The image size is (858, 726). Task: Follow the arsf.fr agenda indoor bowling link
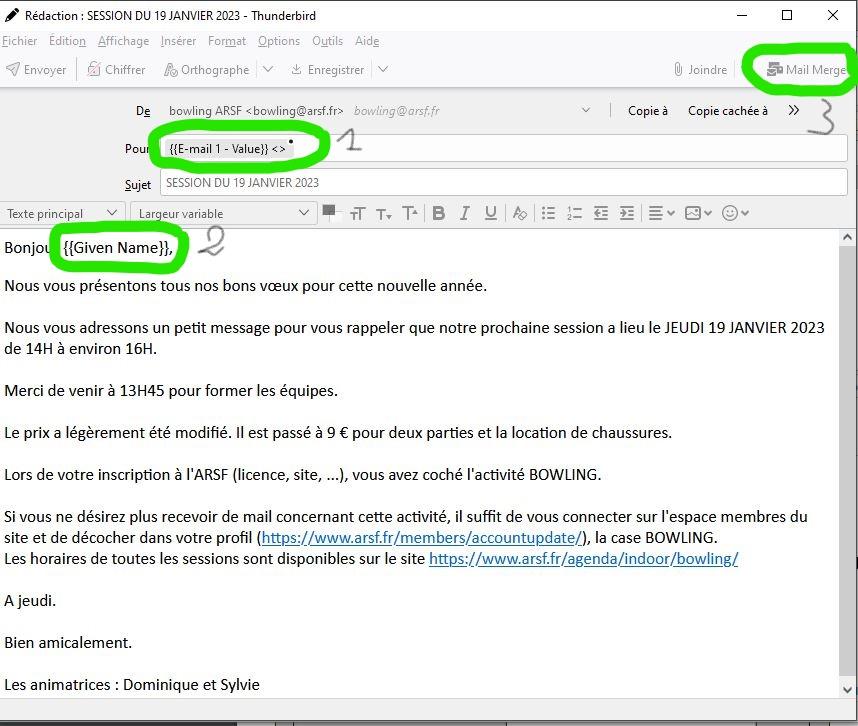click(x=583, y=559)
